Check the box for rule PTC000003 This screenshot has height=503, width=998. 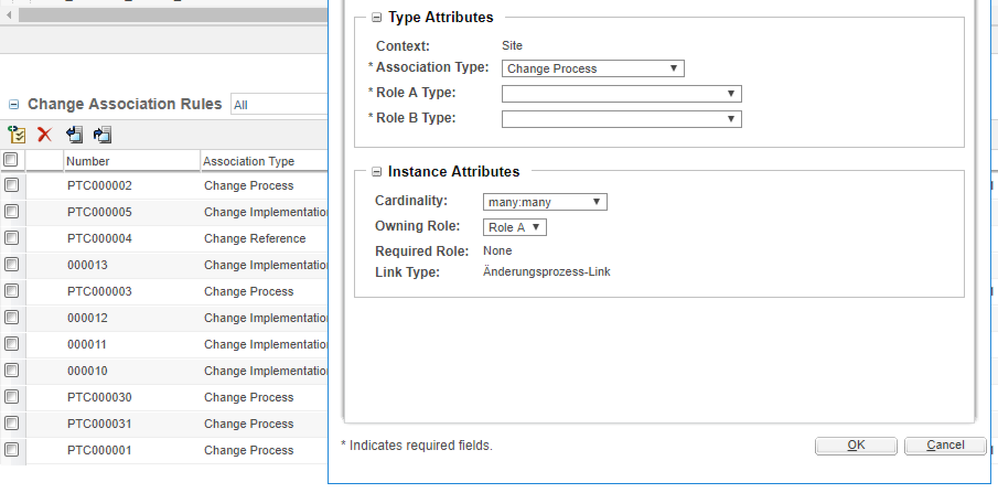(x=11, y=291)
